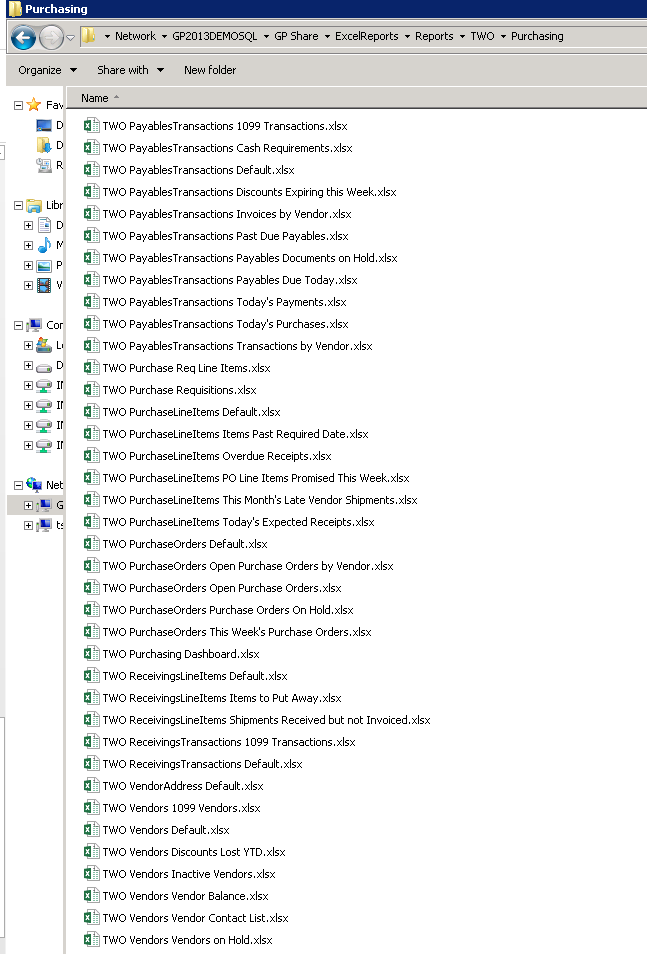Viewport: 647px width, 954px height.
Task: Select TWO Vendors Inactive Vendors.xlsx file
Action: click(x=188, y=874)
